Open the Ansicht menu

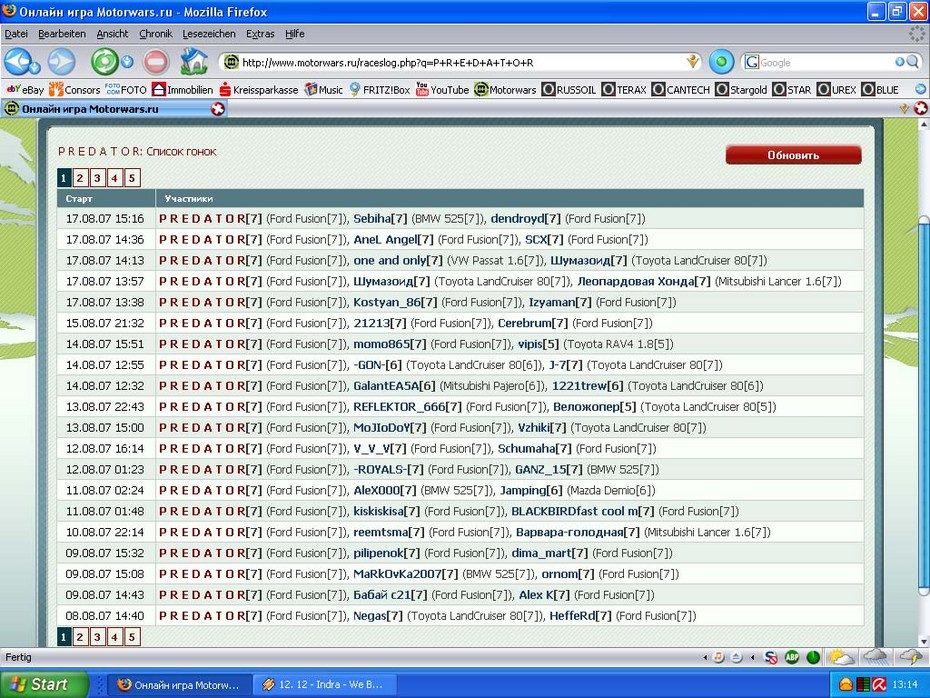click(x=112, y=34)
